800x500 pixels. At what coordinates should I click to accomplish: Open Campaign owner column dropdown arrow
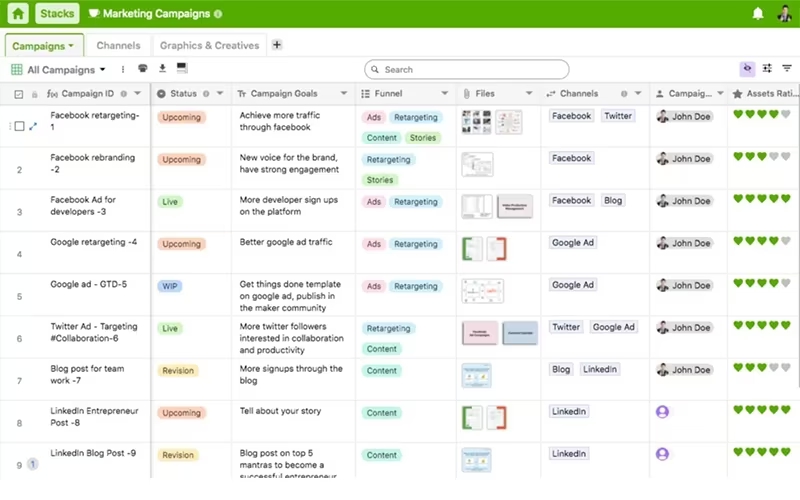coord(720,93)
